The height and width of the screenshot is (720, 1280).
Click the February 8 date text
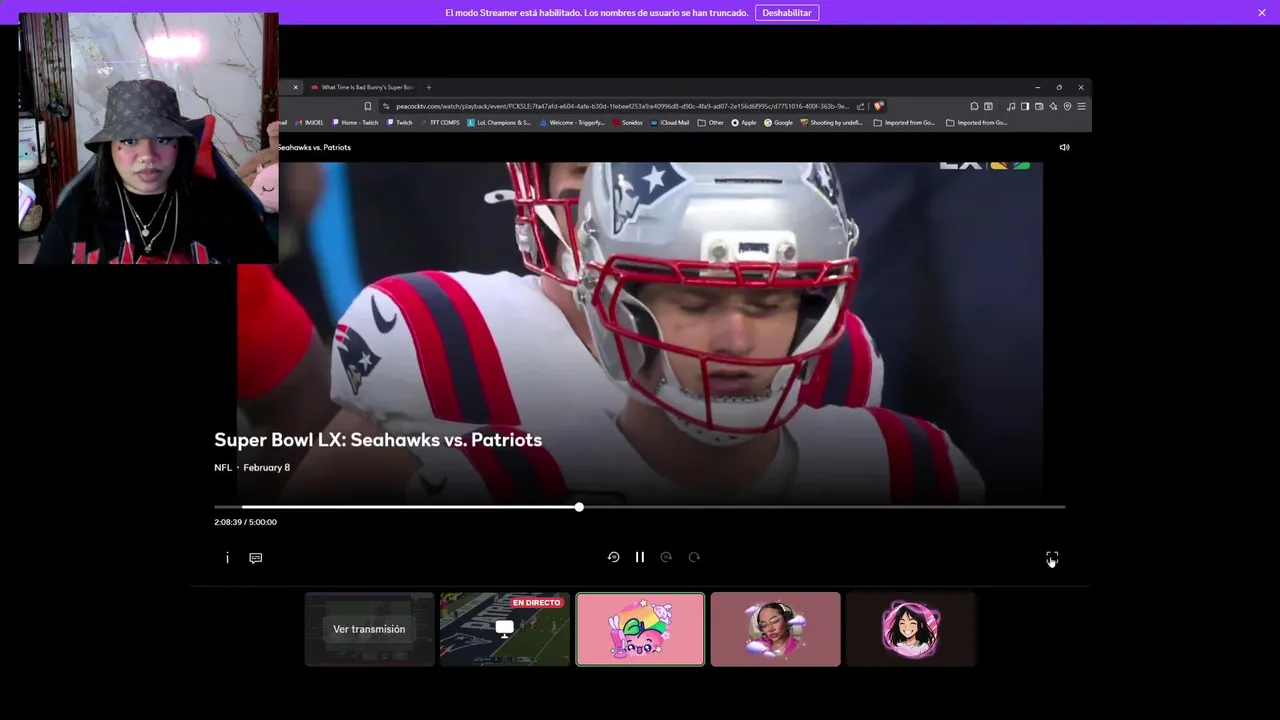click(x=267, y=468)
